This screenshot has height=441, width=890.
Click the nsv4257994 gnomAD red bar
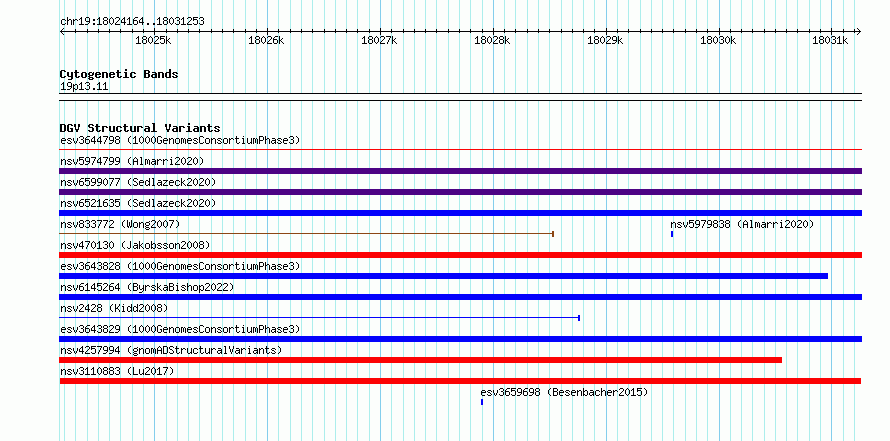[x=421, y=360]
